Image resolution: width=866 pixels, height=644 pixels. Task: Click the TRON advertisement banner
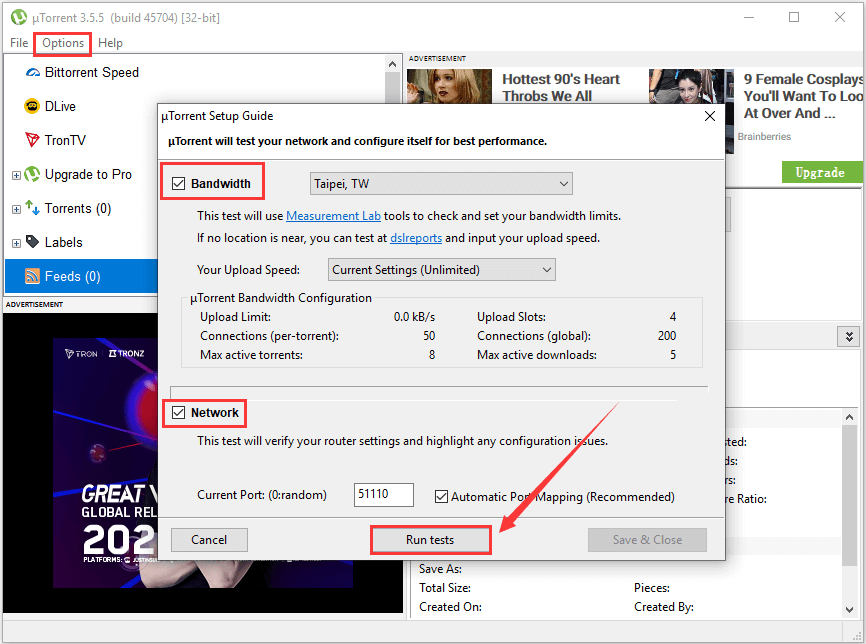tap(105, 463)
